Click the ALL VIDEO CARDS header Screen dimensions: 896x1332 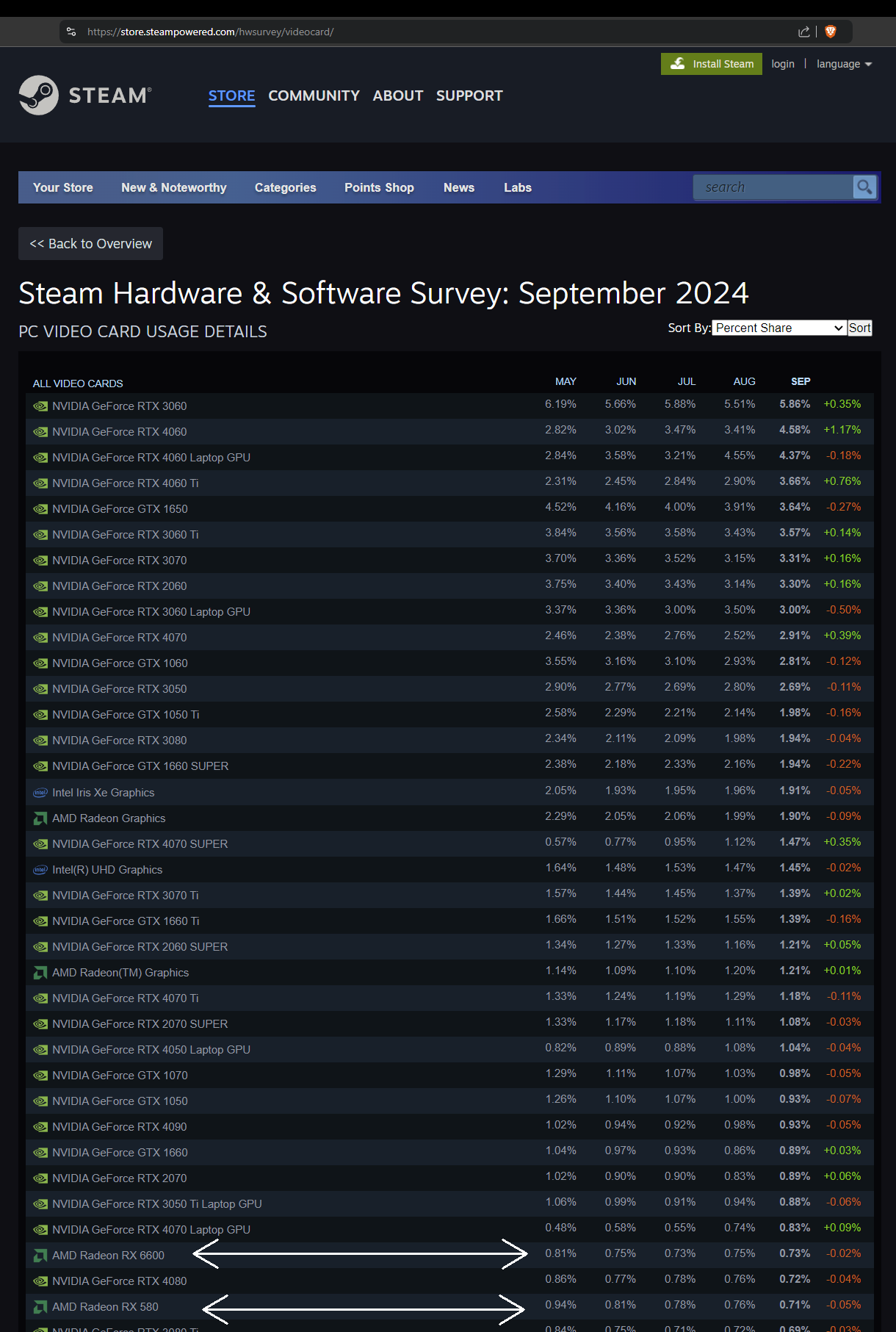[x=78, y=384]
